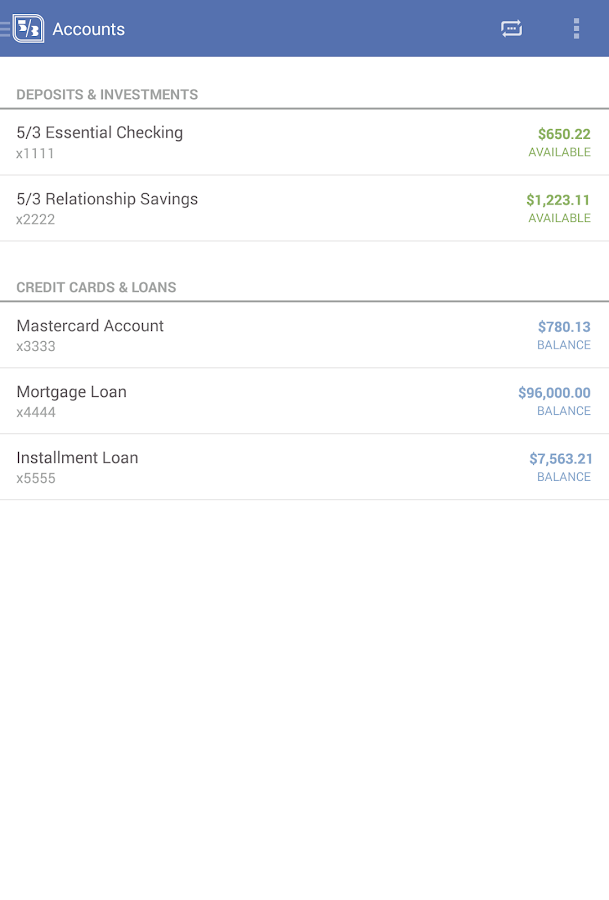Screen dimensions: 609x900
Task: Click account number x5555
Action: pos(36,479)
